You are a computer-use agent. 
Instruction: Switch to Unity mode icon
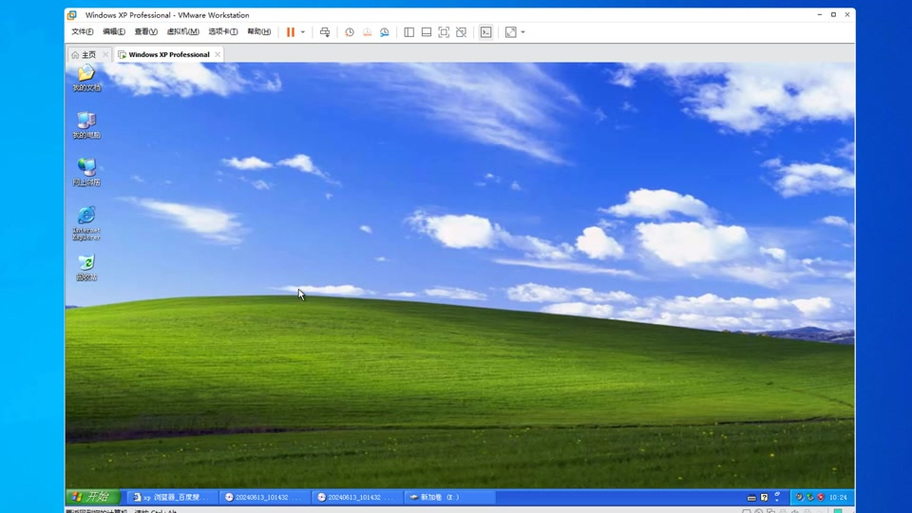pos(461,32)
